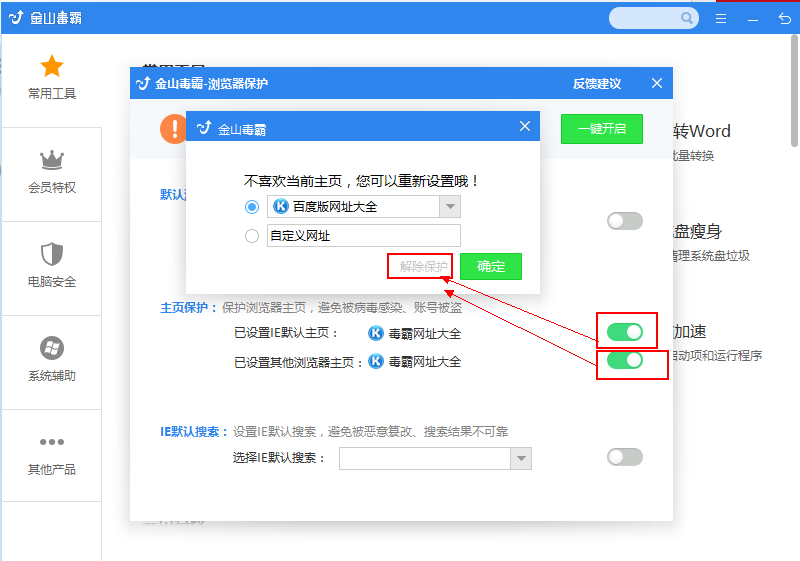Image resolution: width=800 pixels, height=561 pixels.
Task: Select the 自定义网址 radio button
Action: point(252,236)
